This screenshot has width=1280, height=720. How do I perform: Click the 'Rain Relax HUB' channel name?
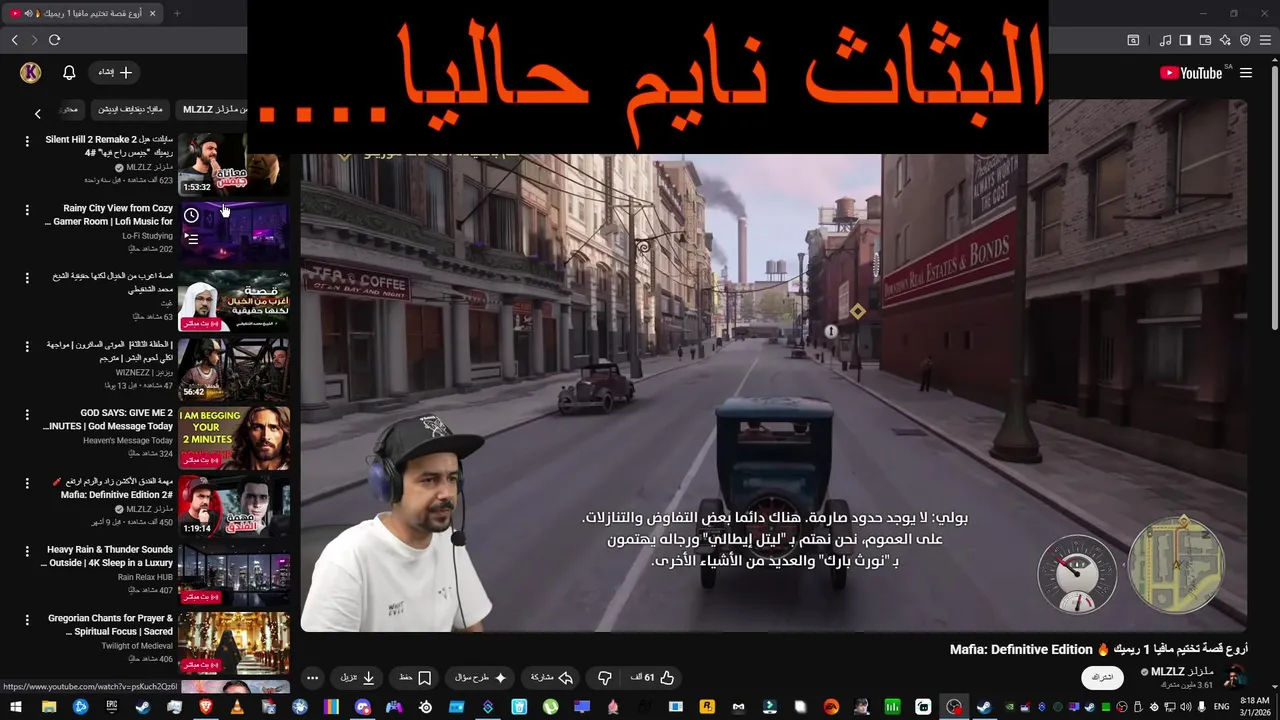click(145, 577)
